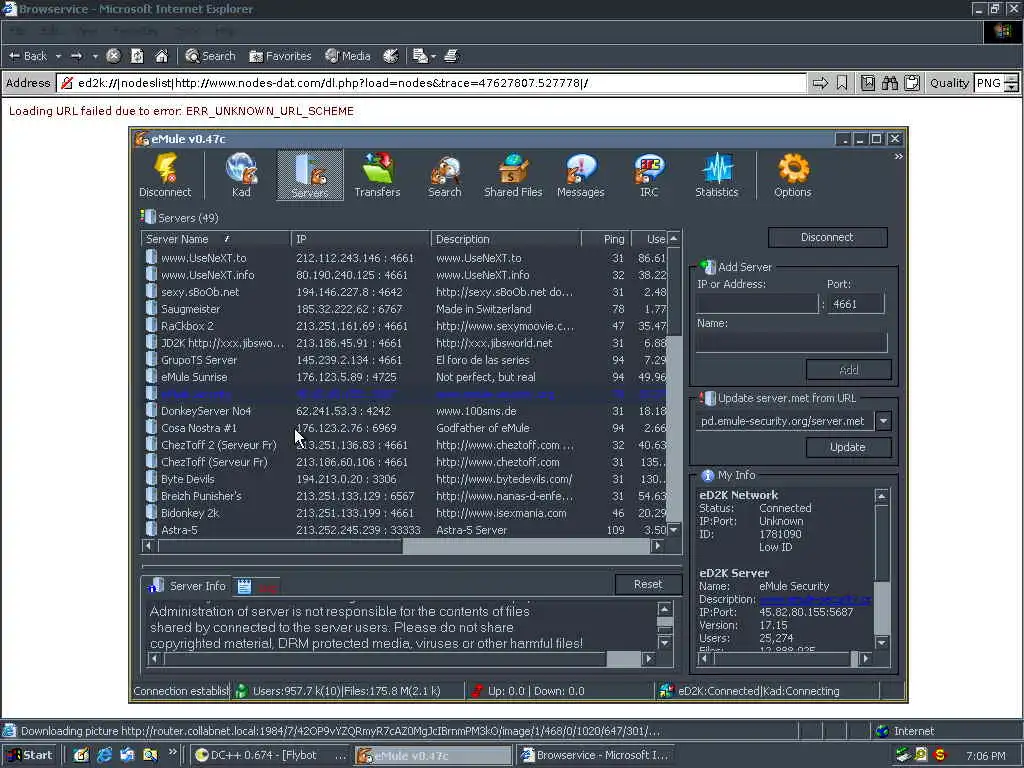Click the Disconnect button above Add Server
Viewport: 1024px width, 768px height.
[x=827, y=237]
